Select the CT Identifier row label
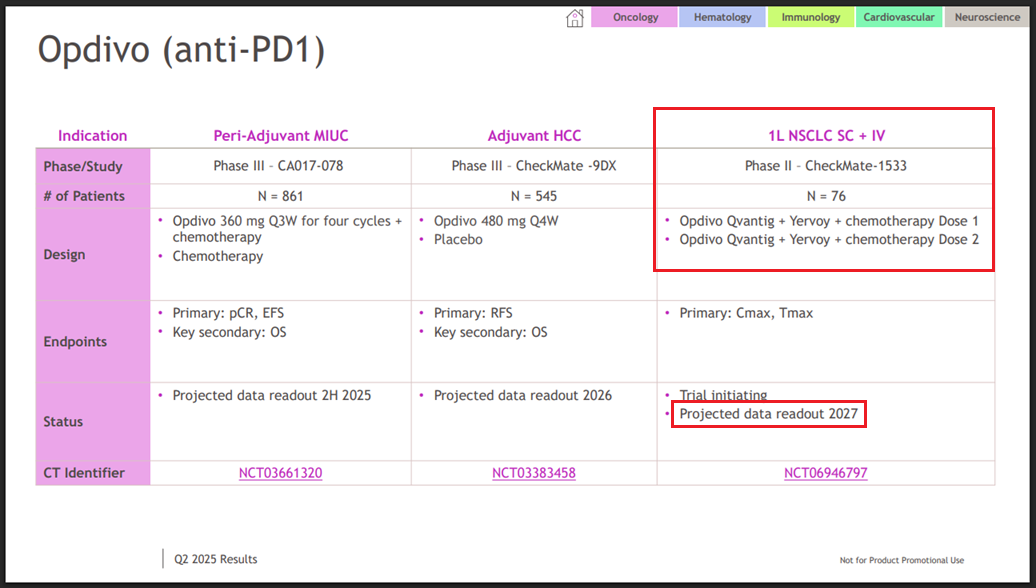Screen dimensions: 1036x588 (x=84, y=473)
